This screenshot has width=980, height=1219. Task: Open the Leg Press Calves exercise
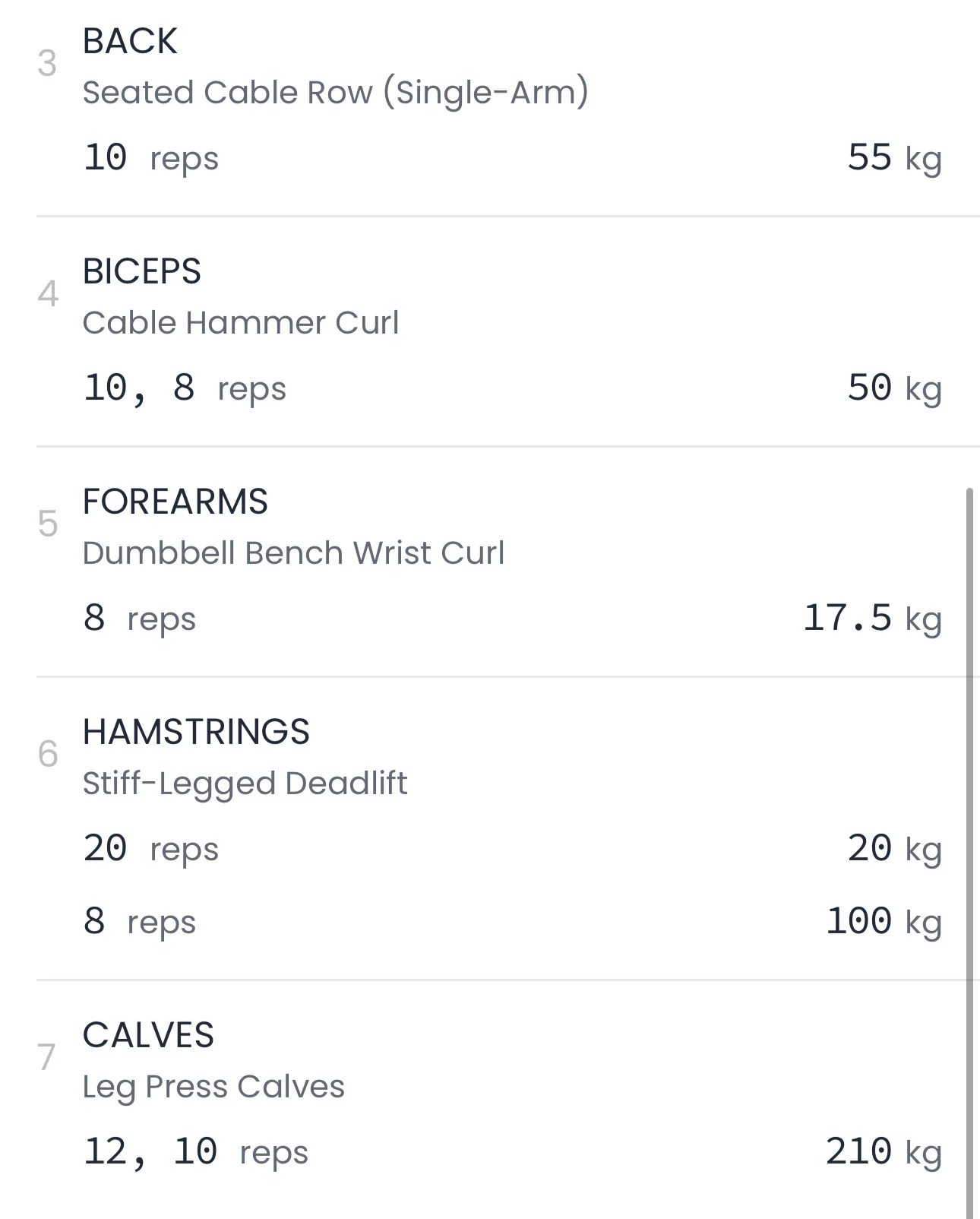tap(213, 1087)
